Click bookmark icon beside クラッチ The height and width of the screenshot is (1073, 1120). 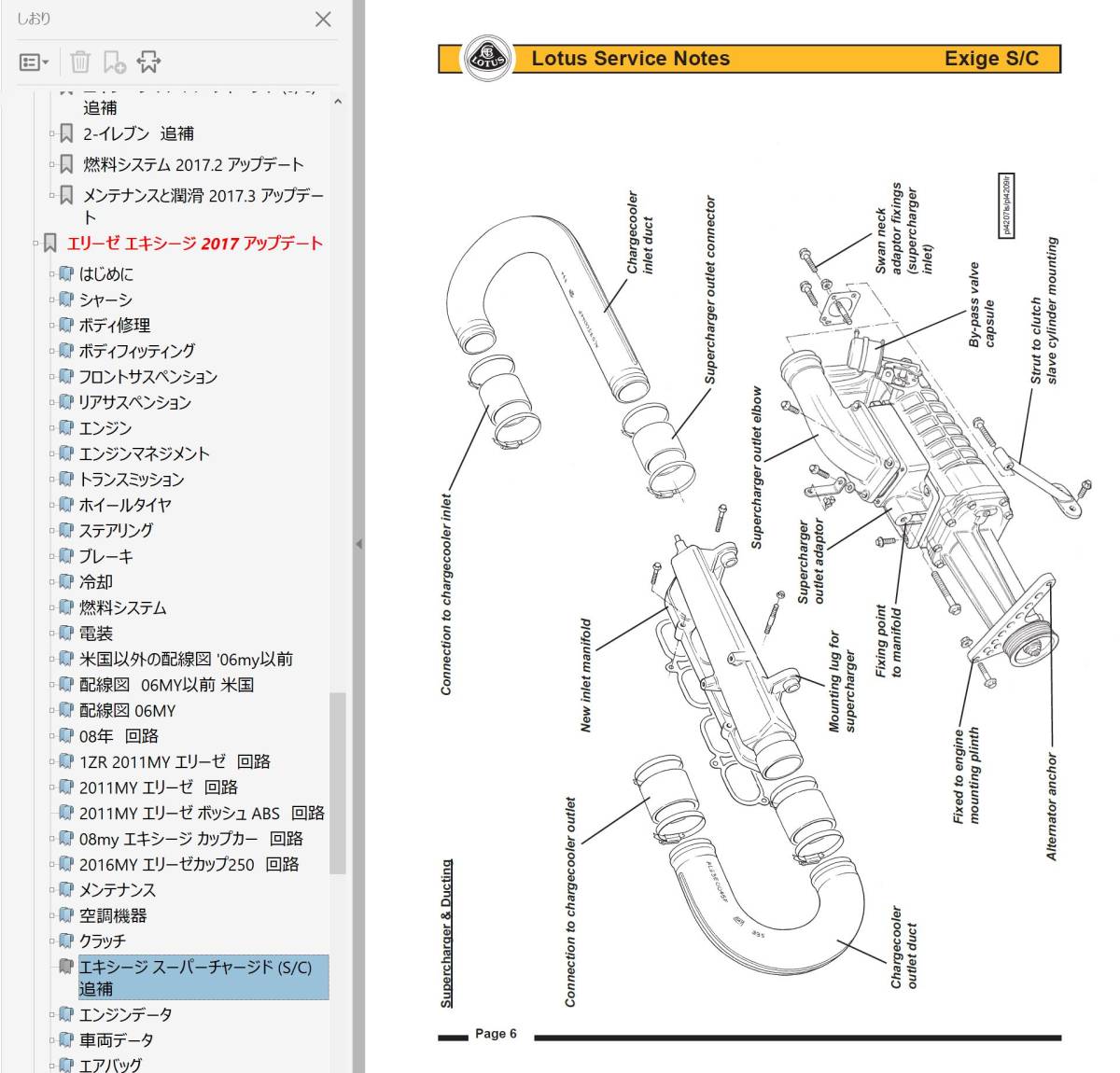coord(65,941)
